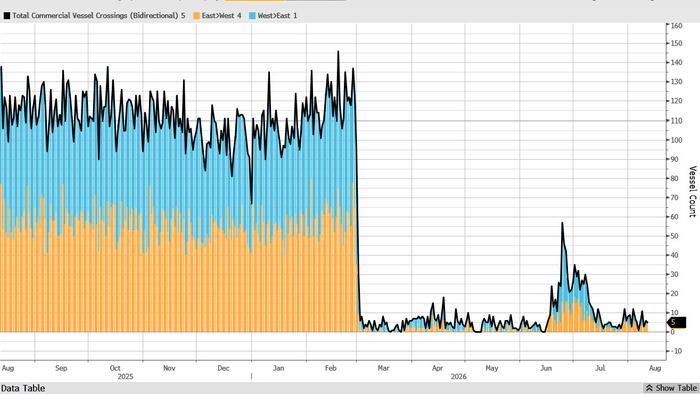Click the black Total Commercial Vessel Crossings legend swatch
This screenshot has height=394, width=700.
click(7, 16)
